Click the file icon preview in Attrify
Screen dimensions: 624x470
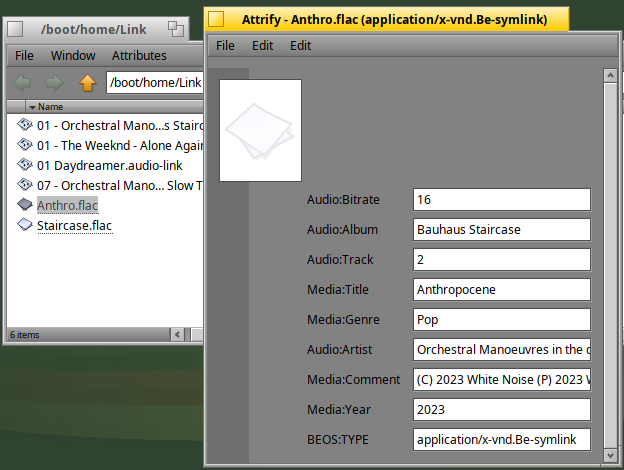(260, 130)
